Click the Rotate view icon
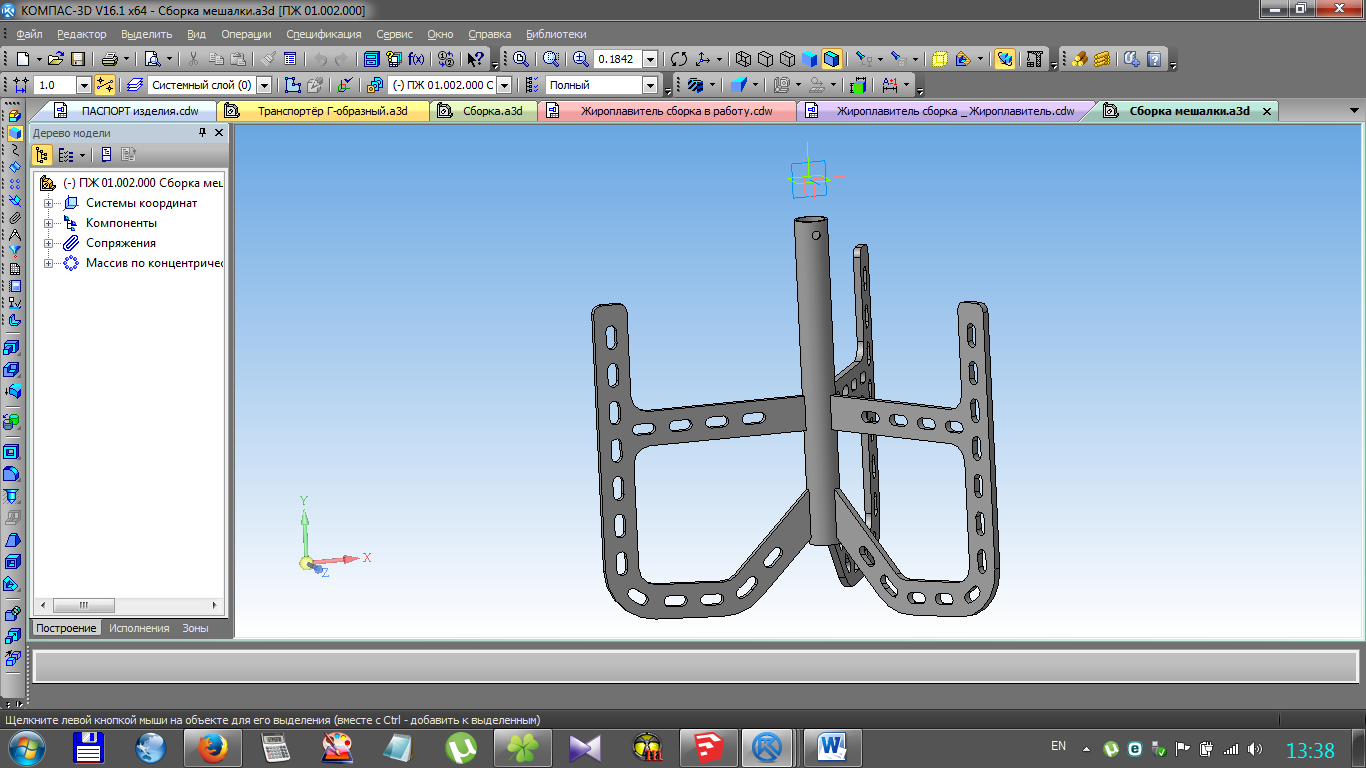 point(679,59)
